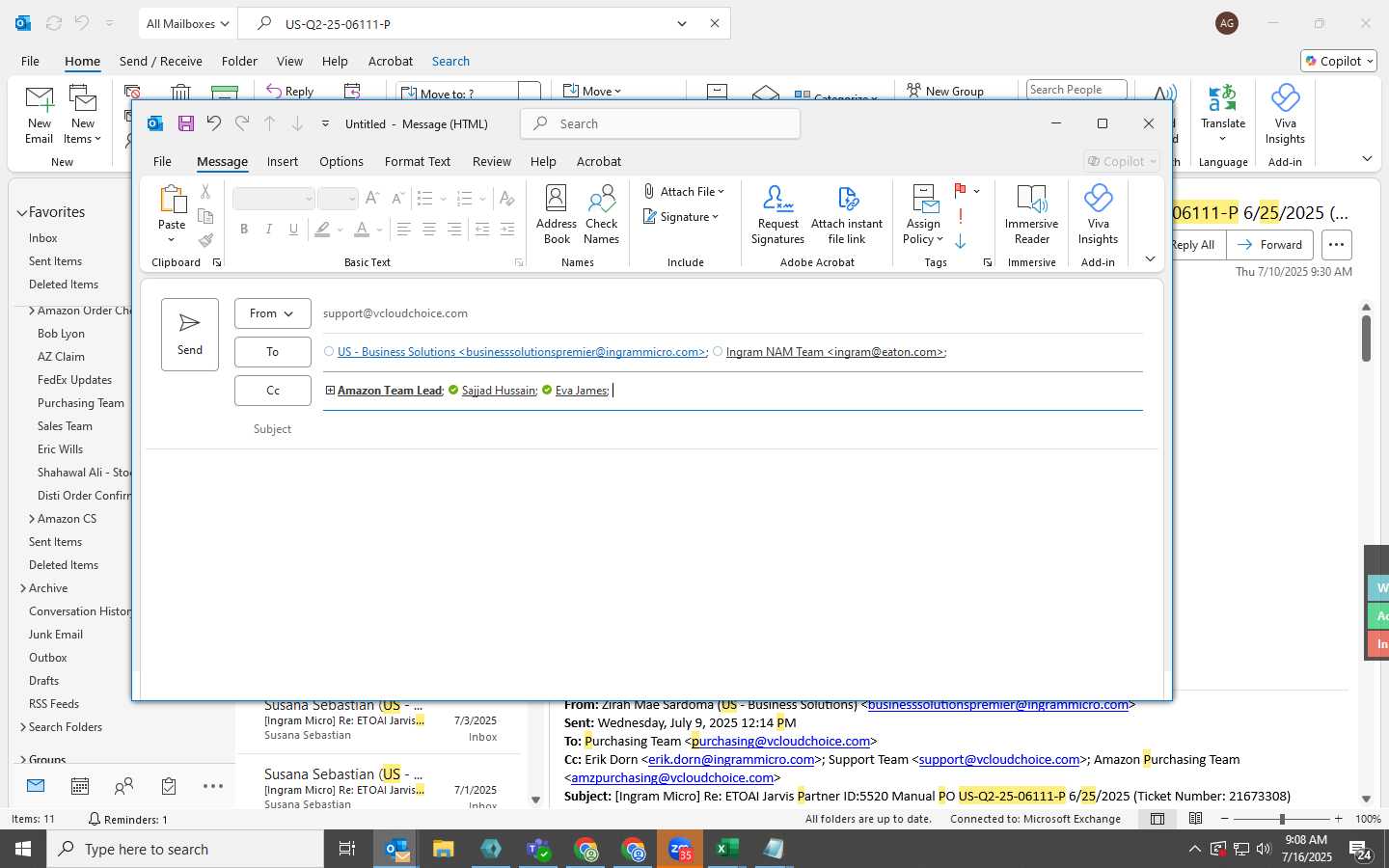Open the Tasks navigation icon

coord(169,787)
